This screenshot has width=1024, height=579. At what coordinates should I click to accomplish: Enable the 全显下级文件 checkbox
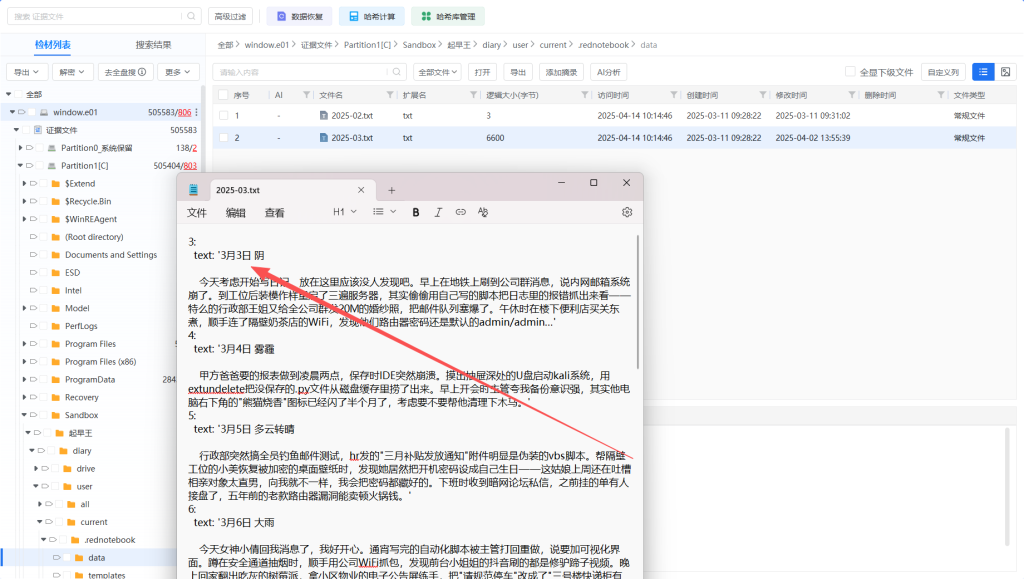pyautogui.click(x=850, y=72)
